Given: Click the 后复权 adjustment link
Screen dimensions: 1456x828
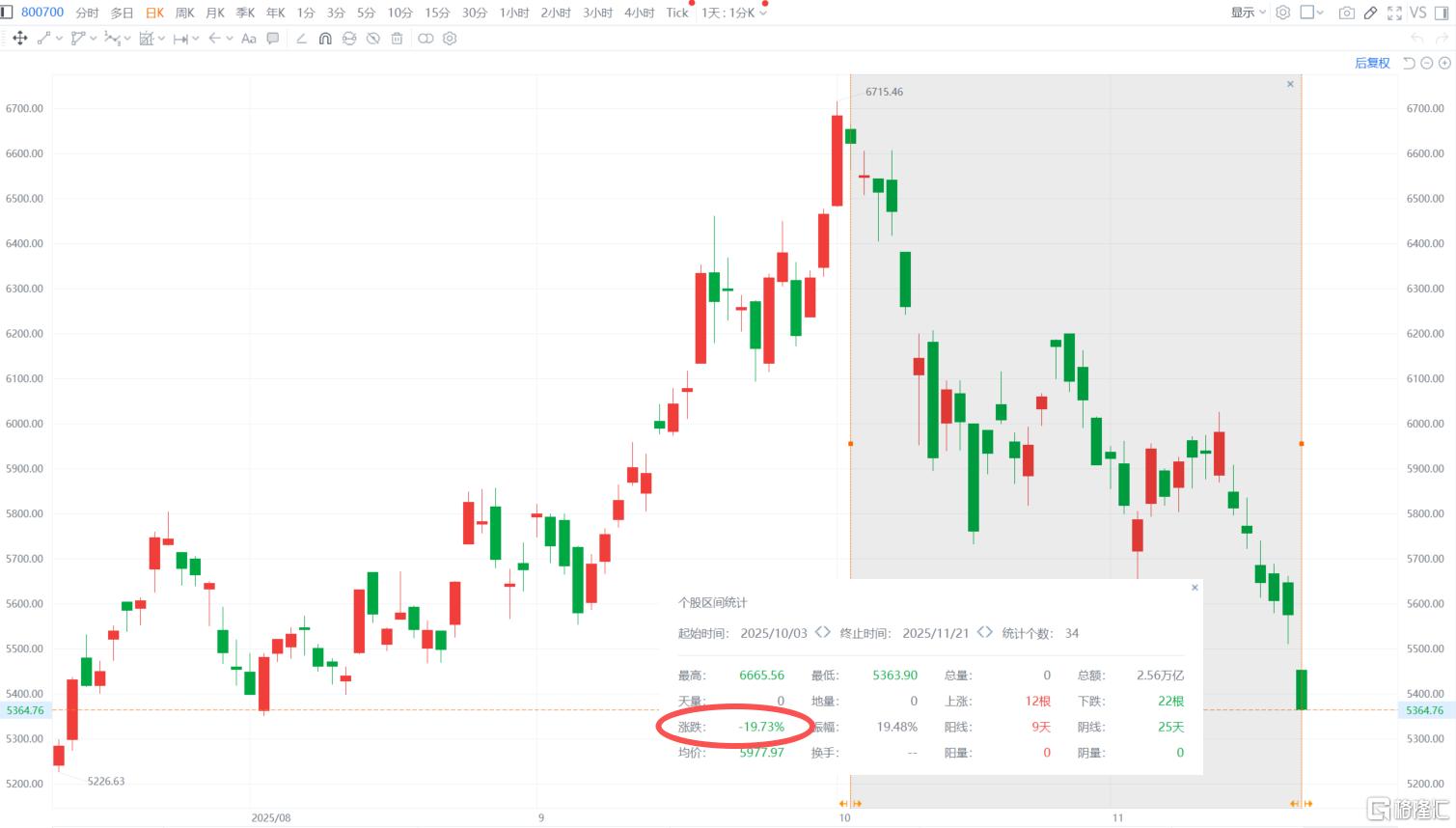Looking at the screenshot, I should coord(1372,63).
